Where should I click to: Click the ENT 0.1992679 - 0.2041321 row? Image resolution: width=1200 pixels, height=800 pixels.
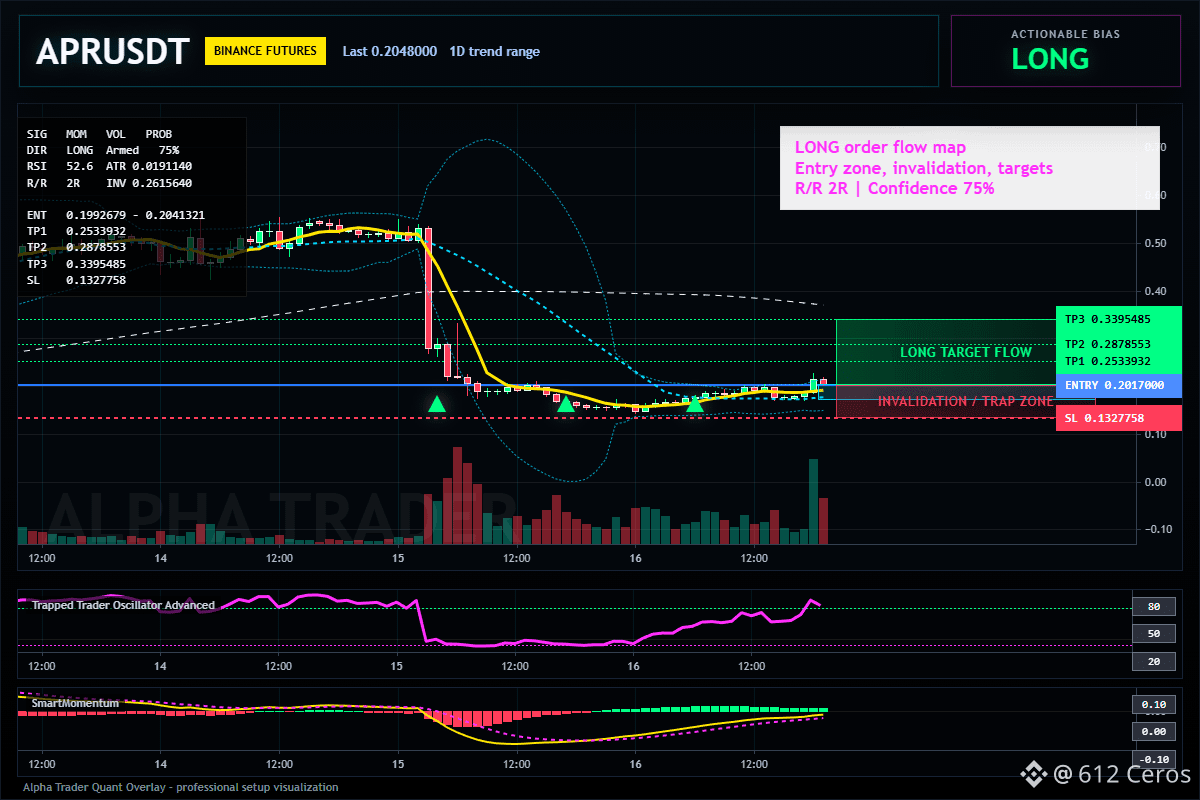point(115,215)
